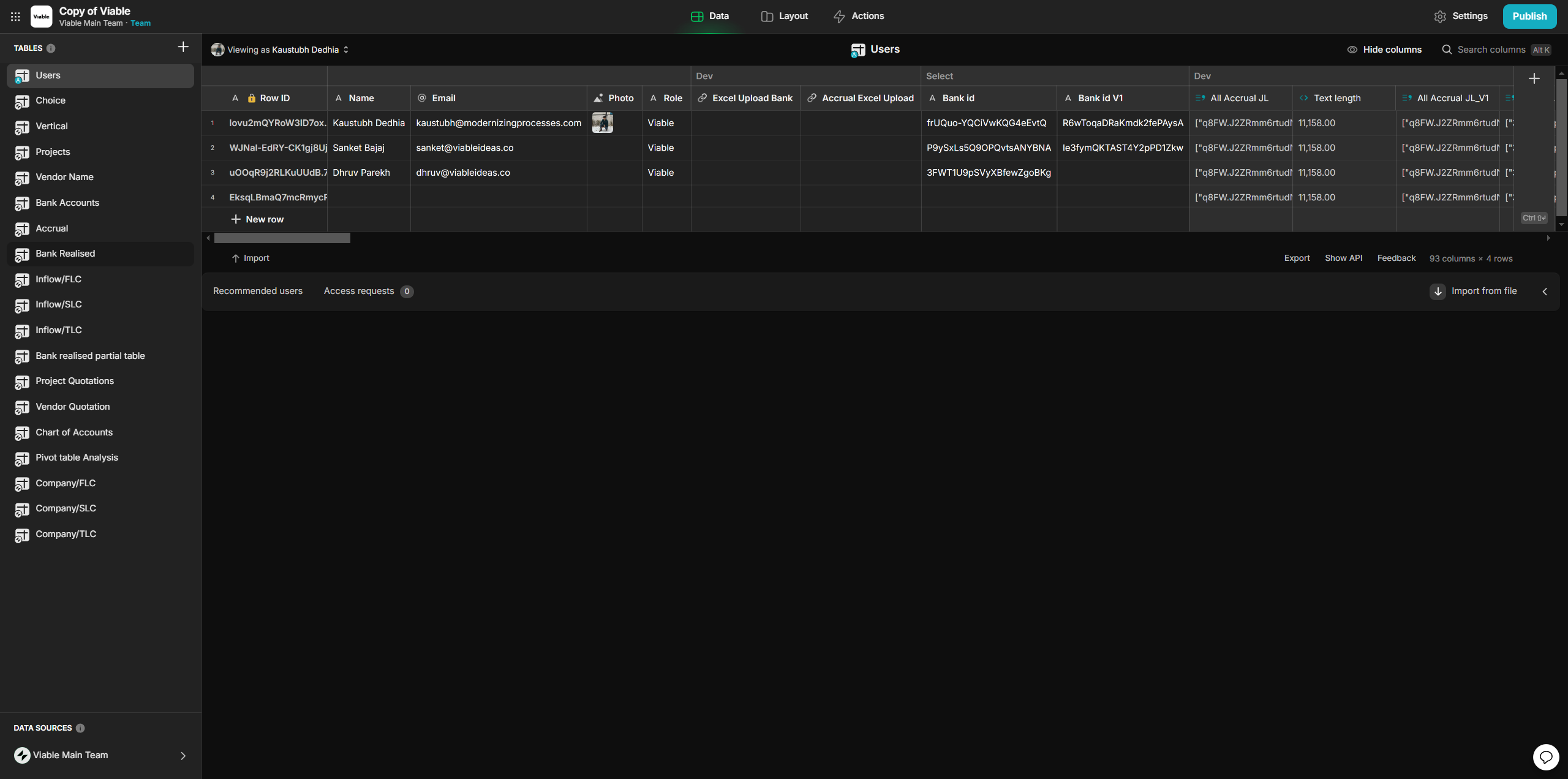Click the Viable Main Team source icon

pyautogui.click(x=22, y=755)
